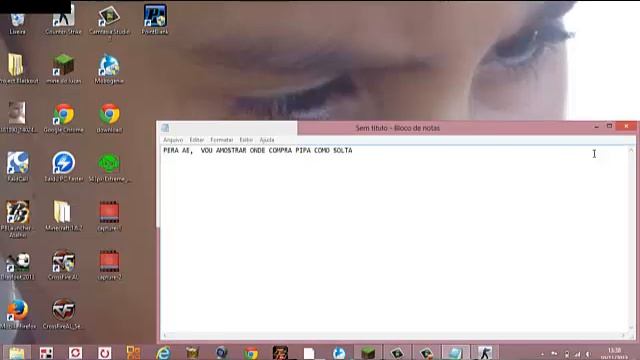The height and width of the screenshot is (360, 640).
Task: Launch Google Chrome desktop shortcut
Action: (63, 118)
